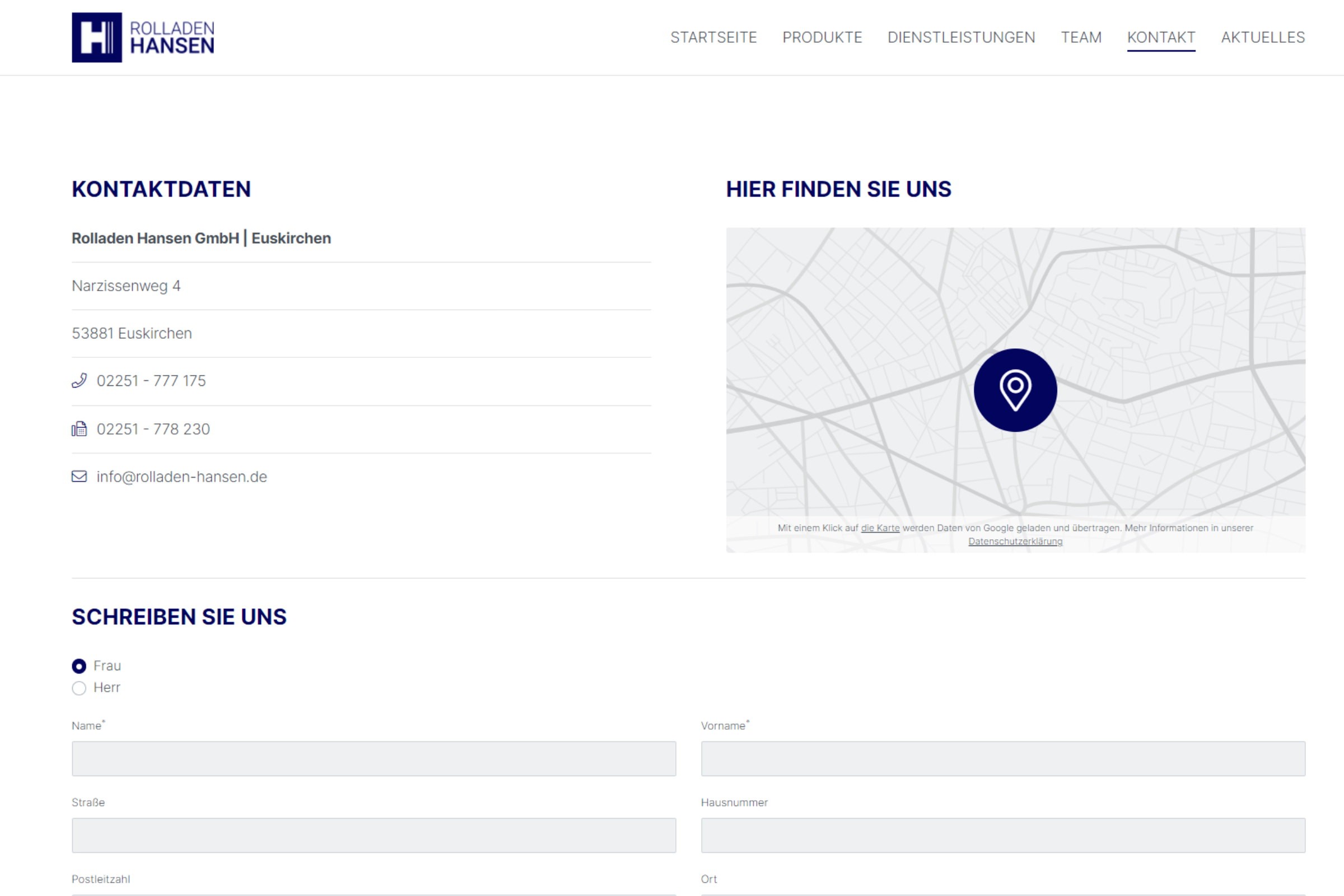The height and width of the screenshot is (896, 1344).
Task: Click the Hausnummer input field
Action: [x=1003, y=836]
